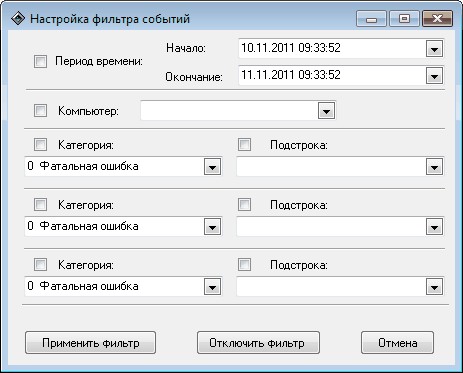Image resolution: width=463 pixels, height=373 pixels.
Task: Close the Настройка фильтра событий dialog
Action: click(x=437, y=19)
